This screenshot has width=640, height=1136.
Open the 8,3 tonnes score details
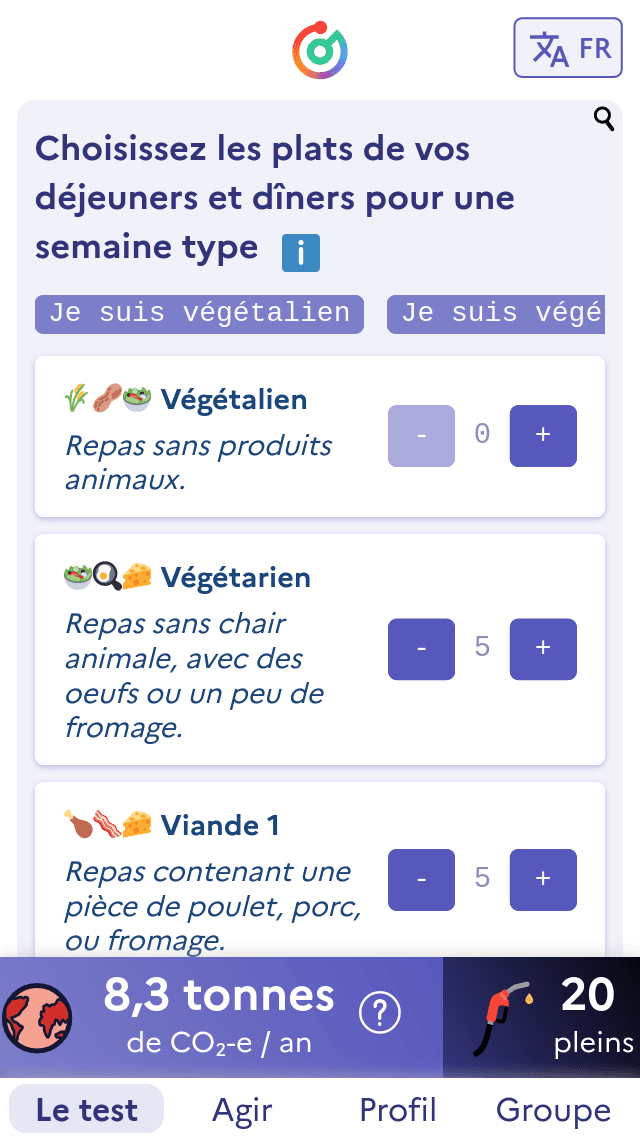220,1015
